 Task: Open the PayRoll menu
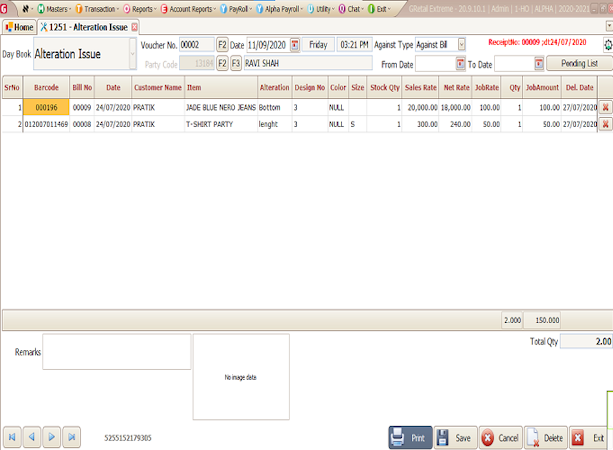pyautogui.click(x=236, y=9)
